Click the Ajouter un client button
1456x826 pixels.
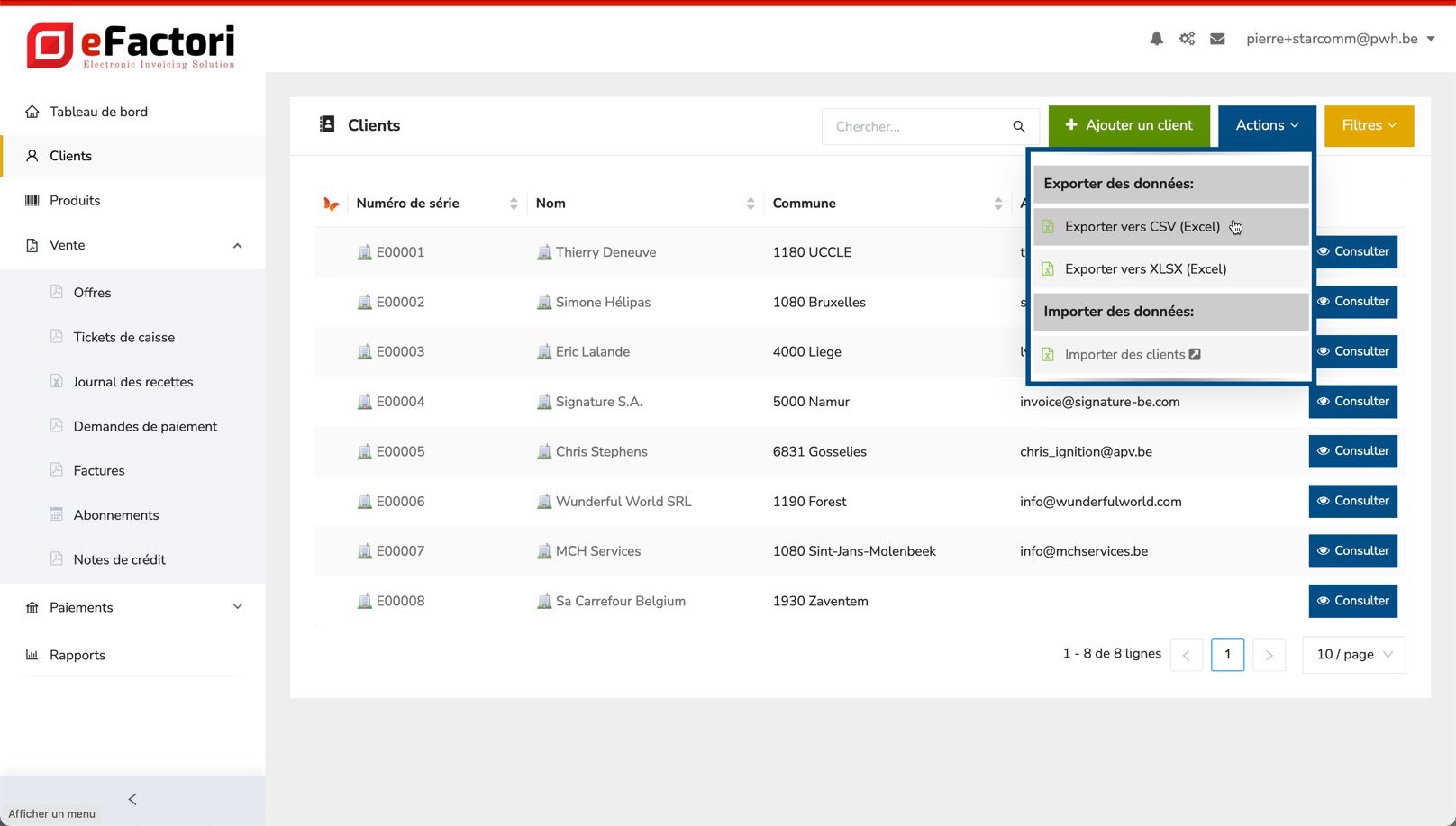[x=1128, y=125]
